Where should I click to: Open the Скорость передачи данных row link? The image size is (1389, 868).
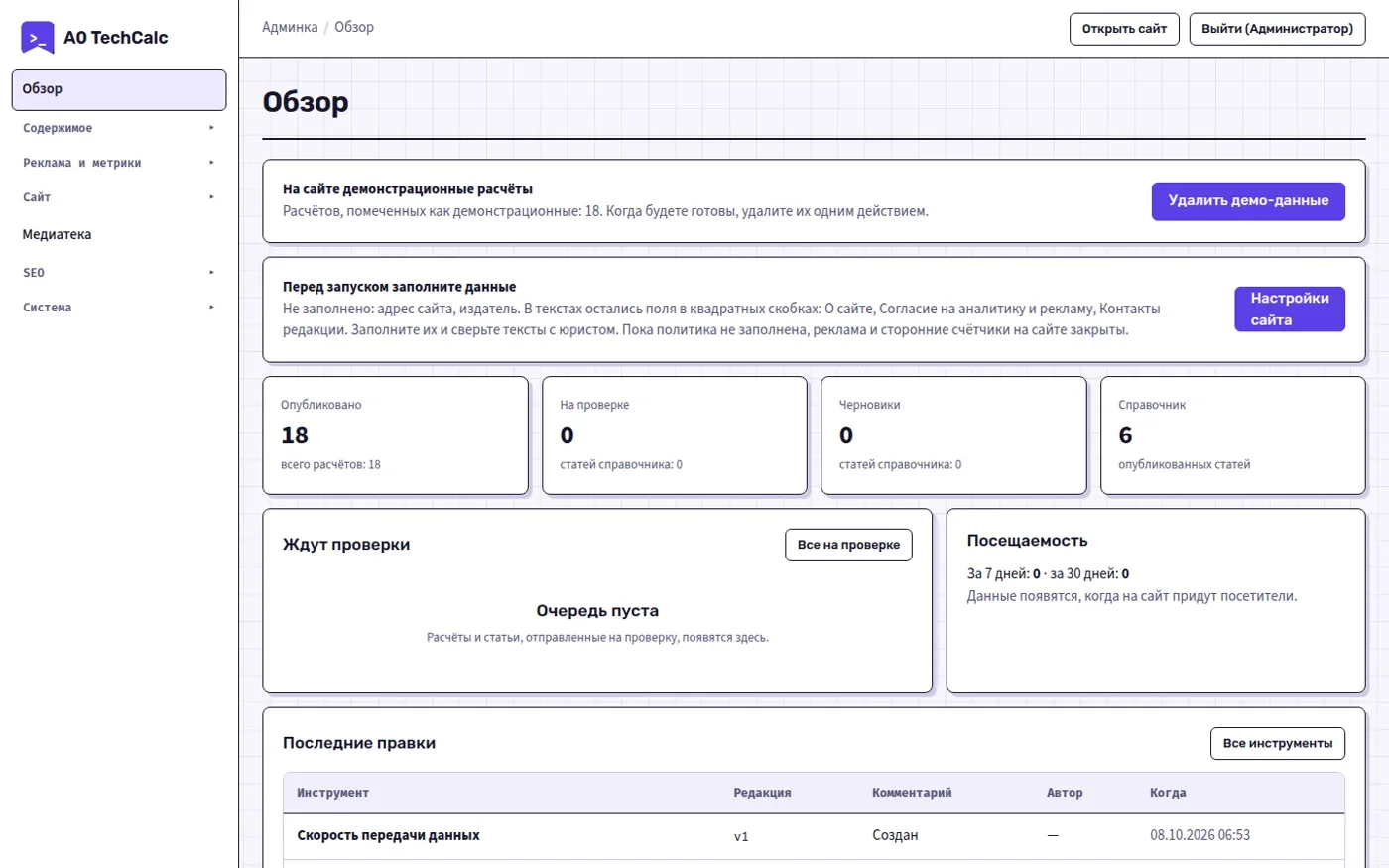(388, 836)
